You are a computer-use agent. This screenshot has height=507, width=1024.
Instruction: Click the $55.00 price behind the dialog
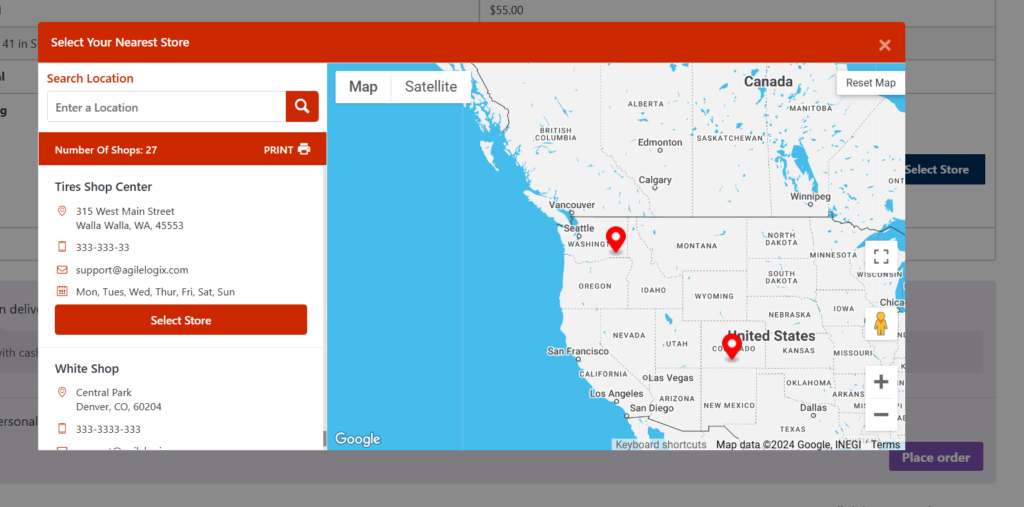506,10
